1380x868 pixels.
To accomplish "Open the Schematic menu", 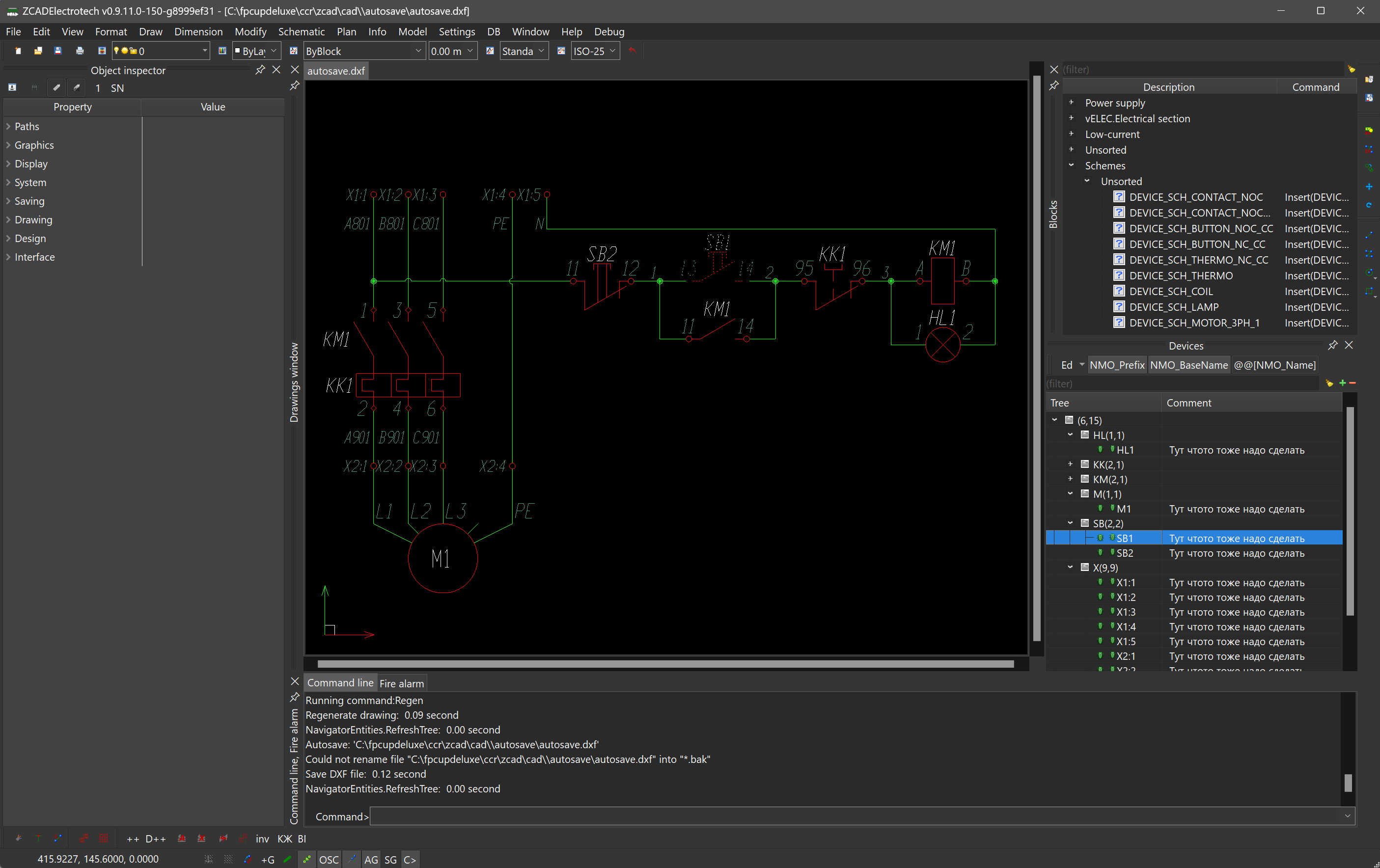I will pos(302,31).
